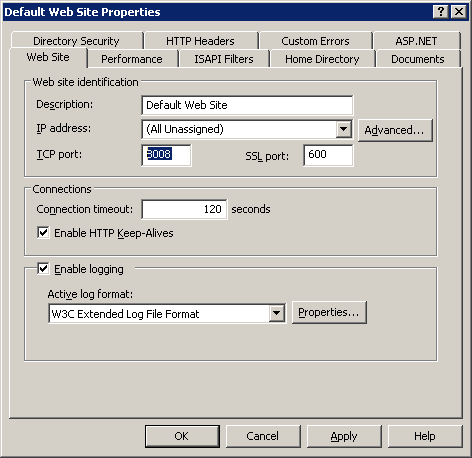
Task: Toggle Enable HTTP Keep-Alives checkbox
Action: pyautogui.click(x=43, y=233)
